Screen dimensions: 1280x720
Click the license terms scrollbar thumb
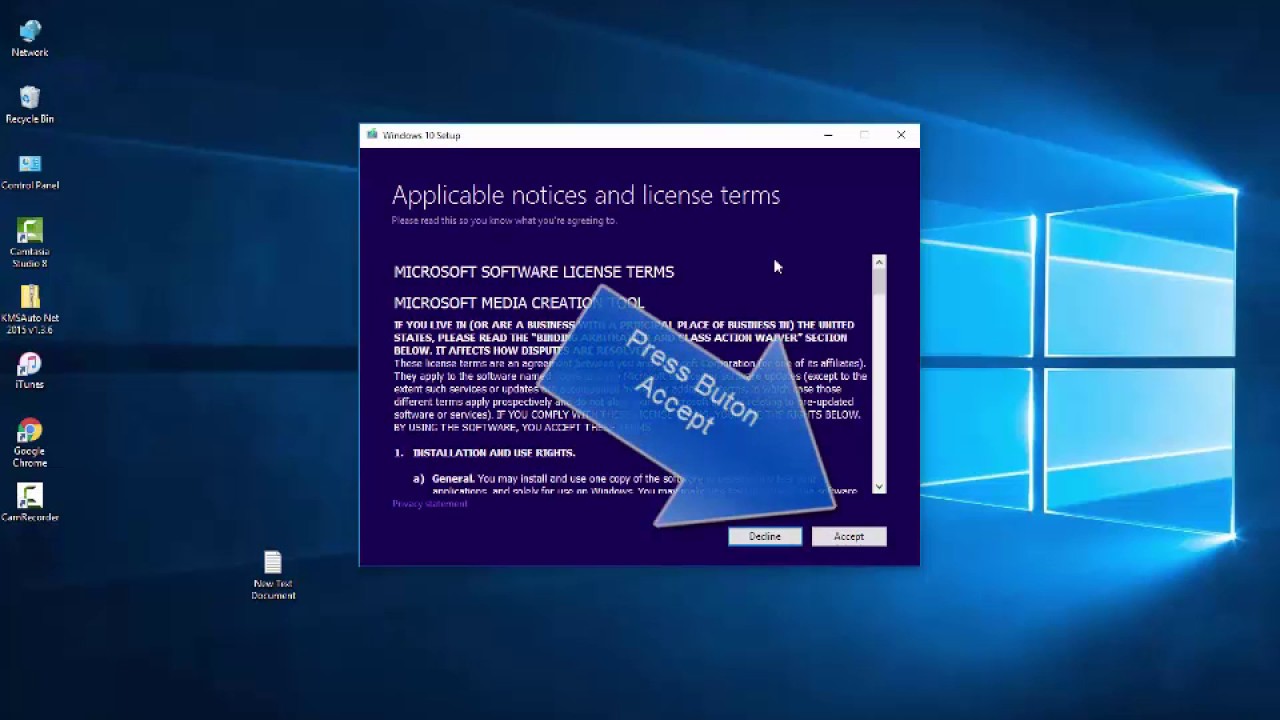pyautogui.click(x=879, y=283)
